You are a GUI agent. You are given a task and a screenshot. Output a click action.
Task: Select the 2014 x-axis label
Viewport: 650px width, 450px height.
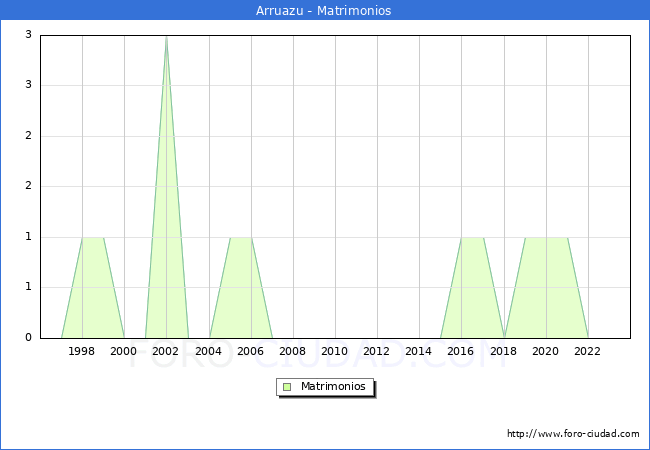(419, 351)
